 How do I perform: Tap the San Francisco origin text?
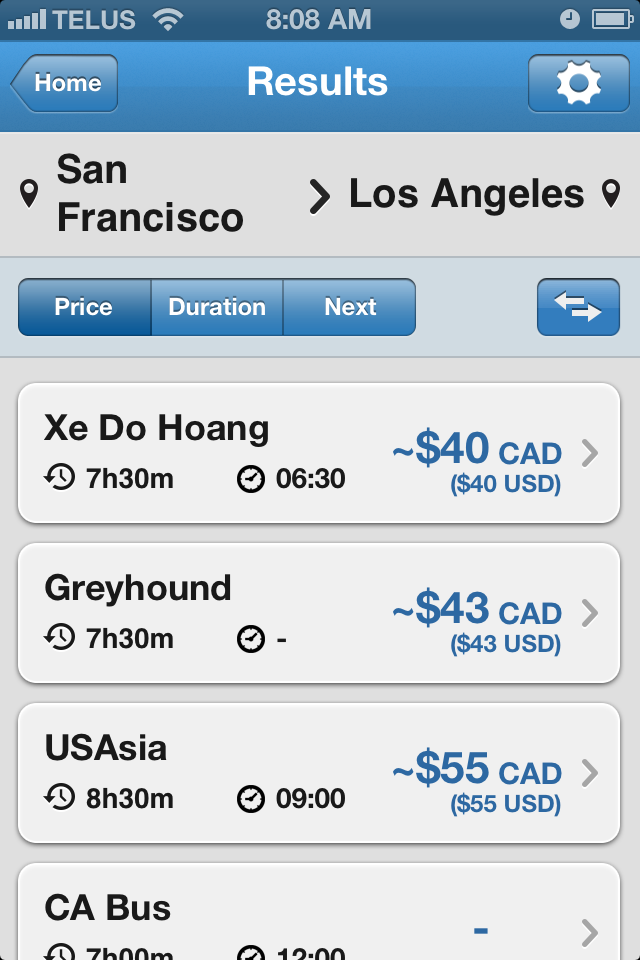[150, 193]
